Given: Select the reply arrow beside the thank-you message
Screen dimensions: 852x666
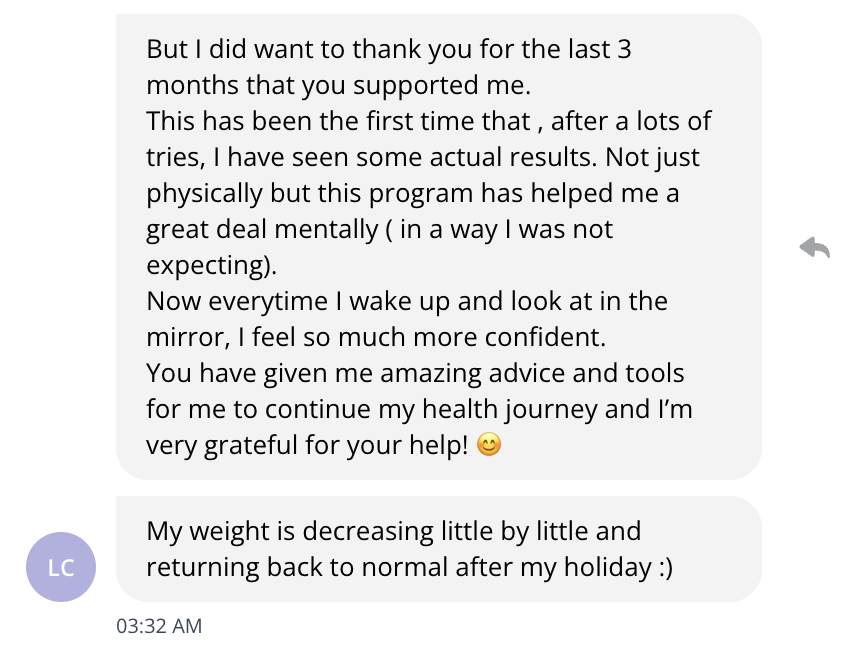Looking at the screenshot, I should (816, 248).
